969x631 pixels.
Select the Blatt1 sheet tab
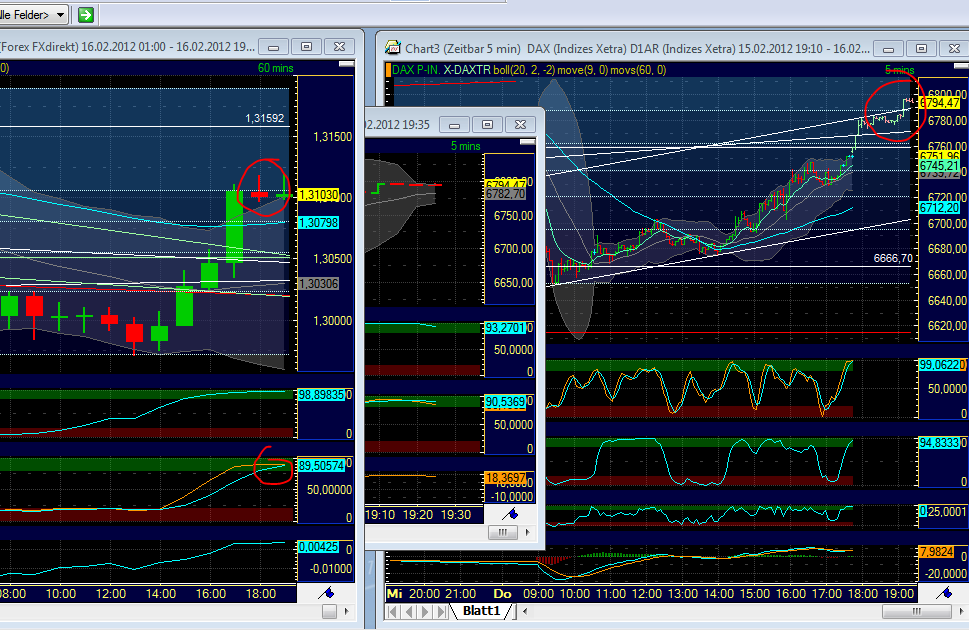click(481, 611)
